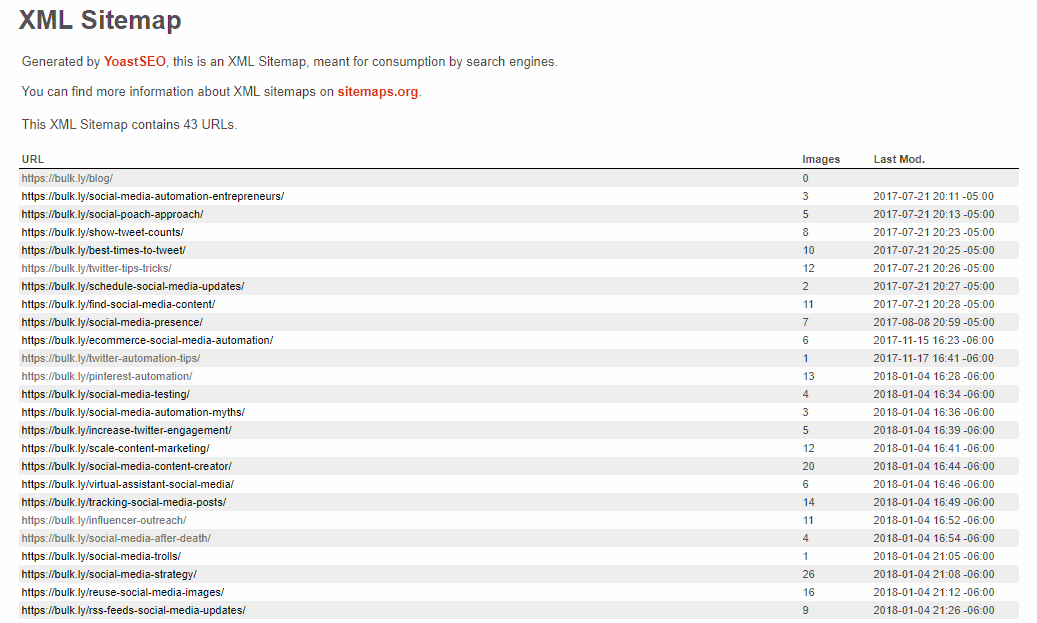Open the social-media-automation-entrepreneurs URL
Viewport: 1037px width, 623px height.
click(x=152, y=196)
